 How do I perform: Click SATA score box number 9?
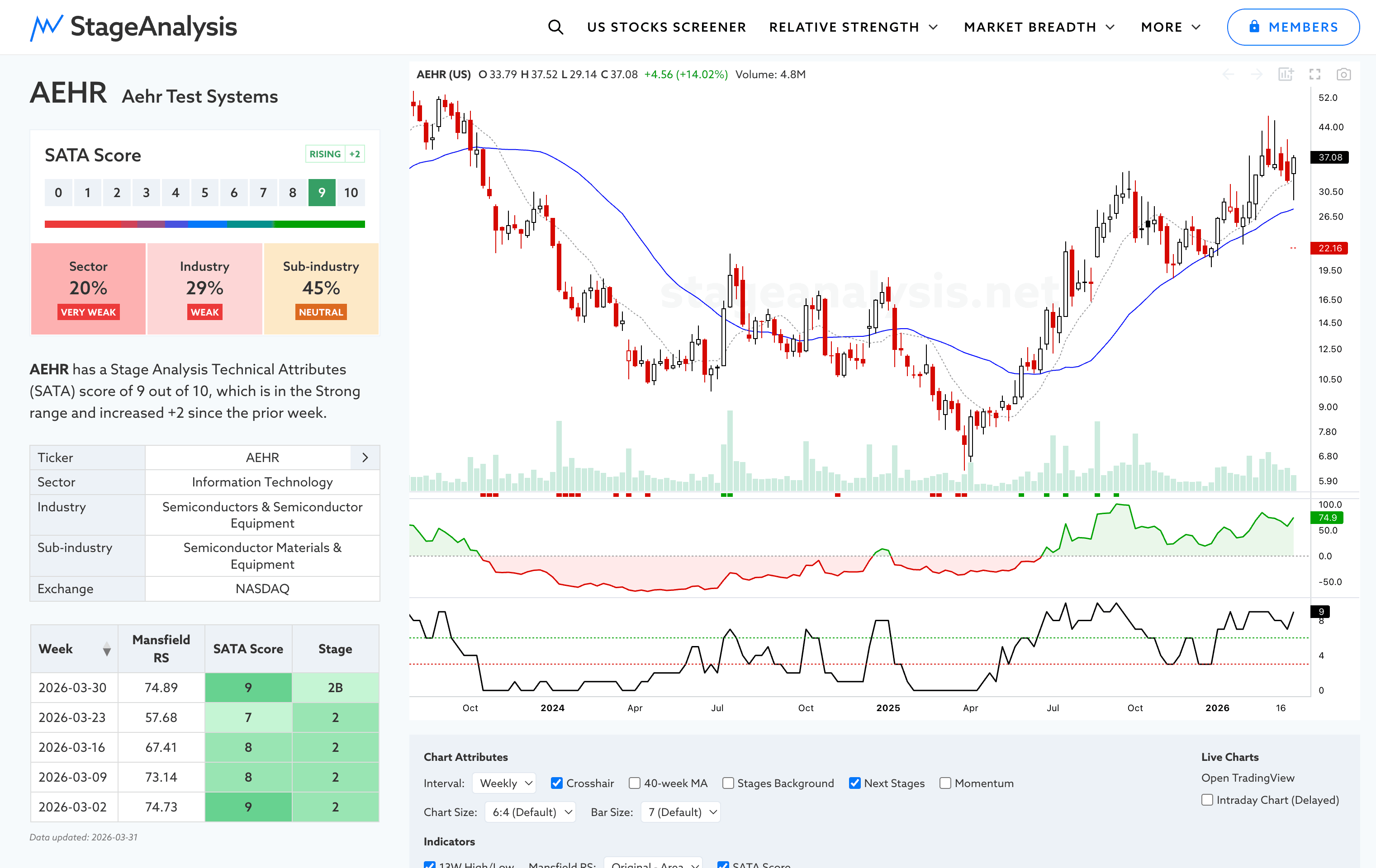coord(322,193)
